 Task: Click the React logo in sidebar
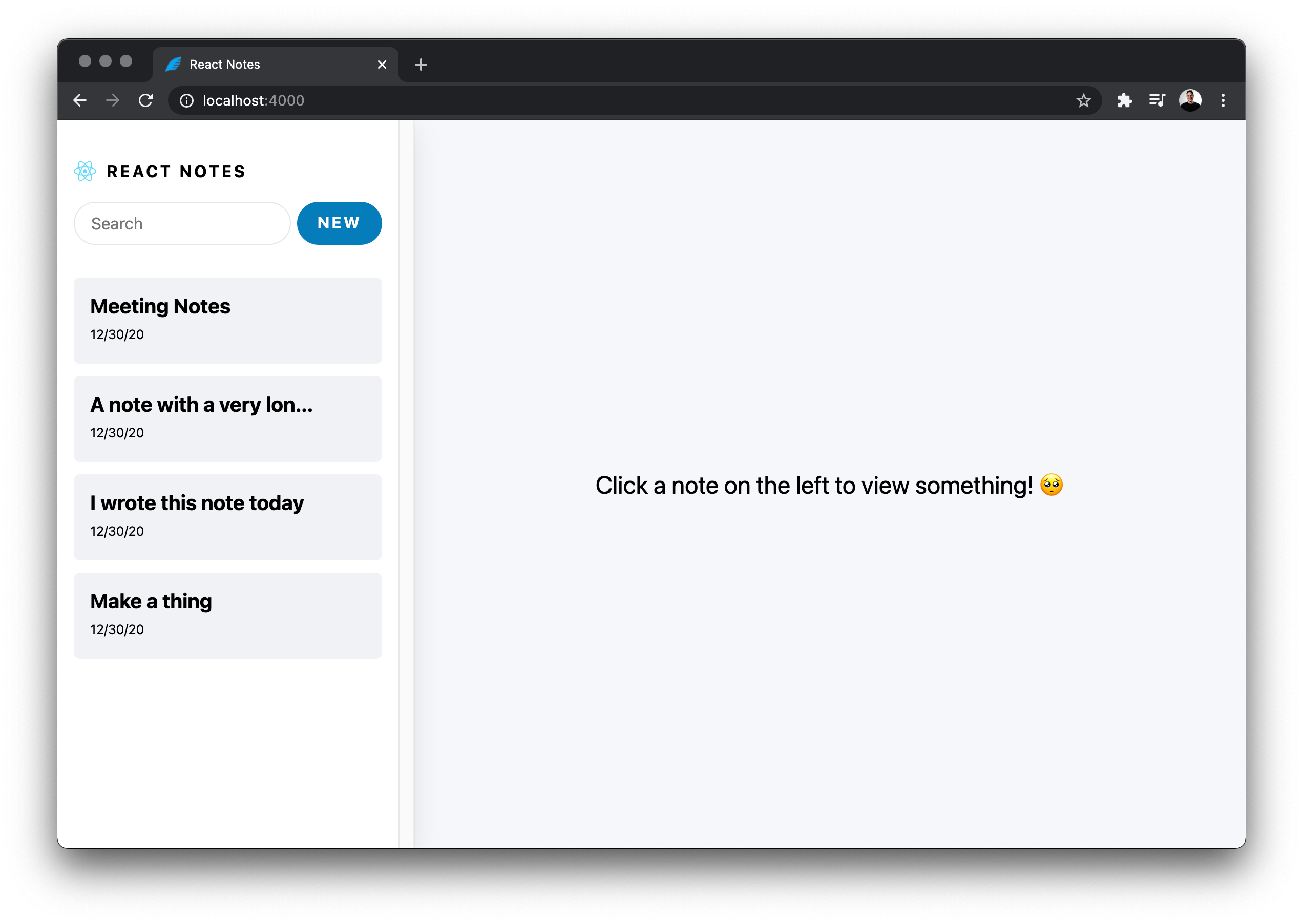pyautogui.click(x=85, y=171)
